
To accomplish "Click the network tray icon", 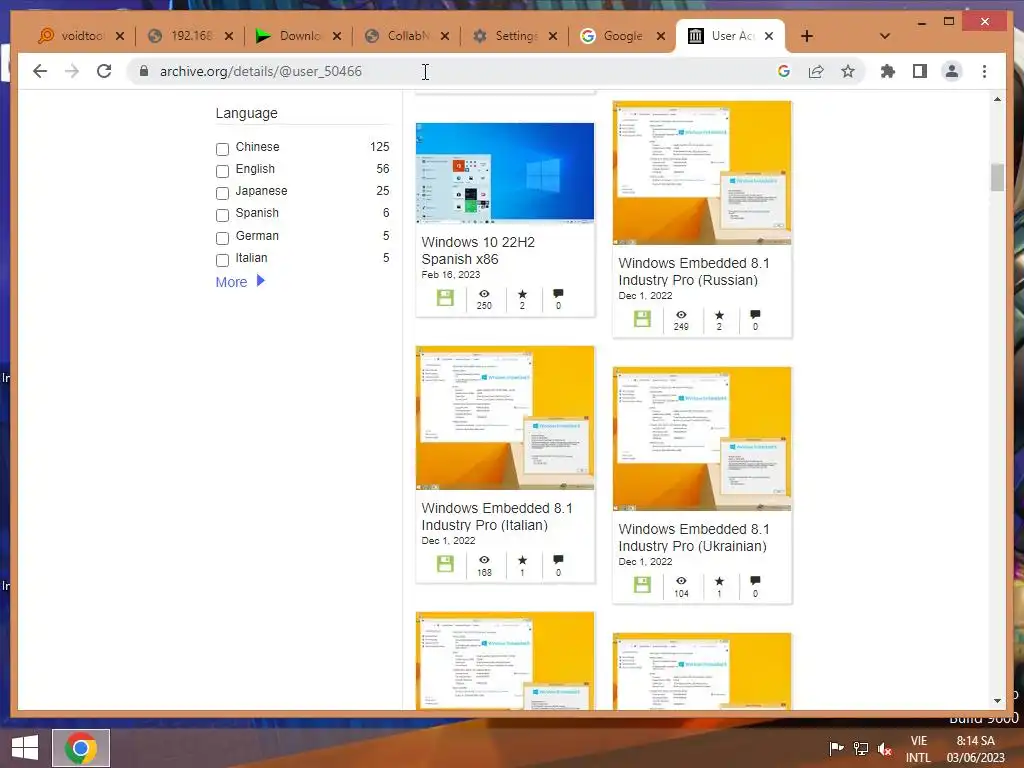I will pos(861,748).
